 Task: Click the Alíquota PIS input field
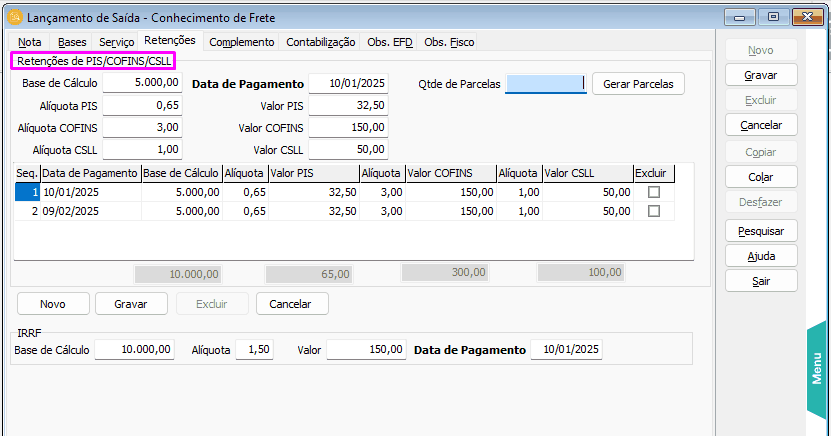pyautogui.click(x=143, y=105)
